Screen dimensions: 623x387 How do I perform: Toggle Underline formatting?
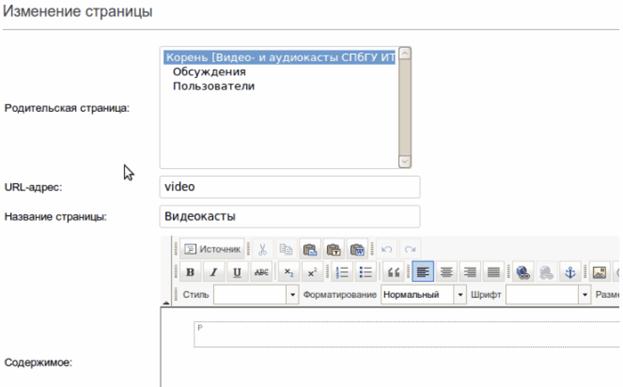tap(237, 272)
